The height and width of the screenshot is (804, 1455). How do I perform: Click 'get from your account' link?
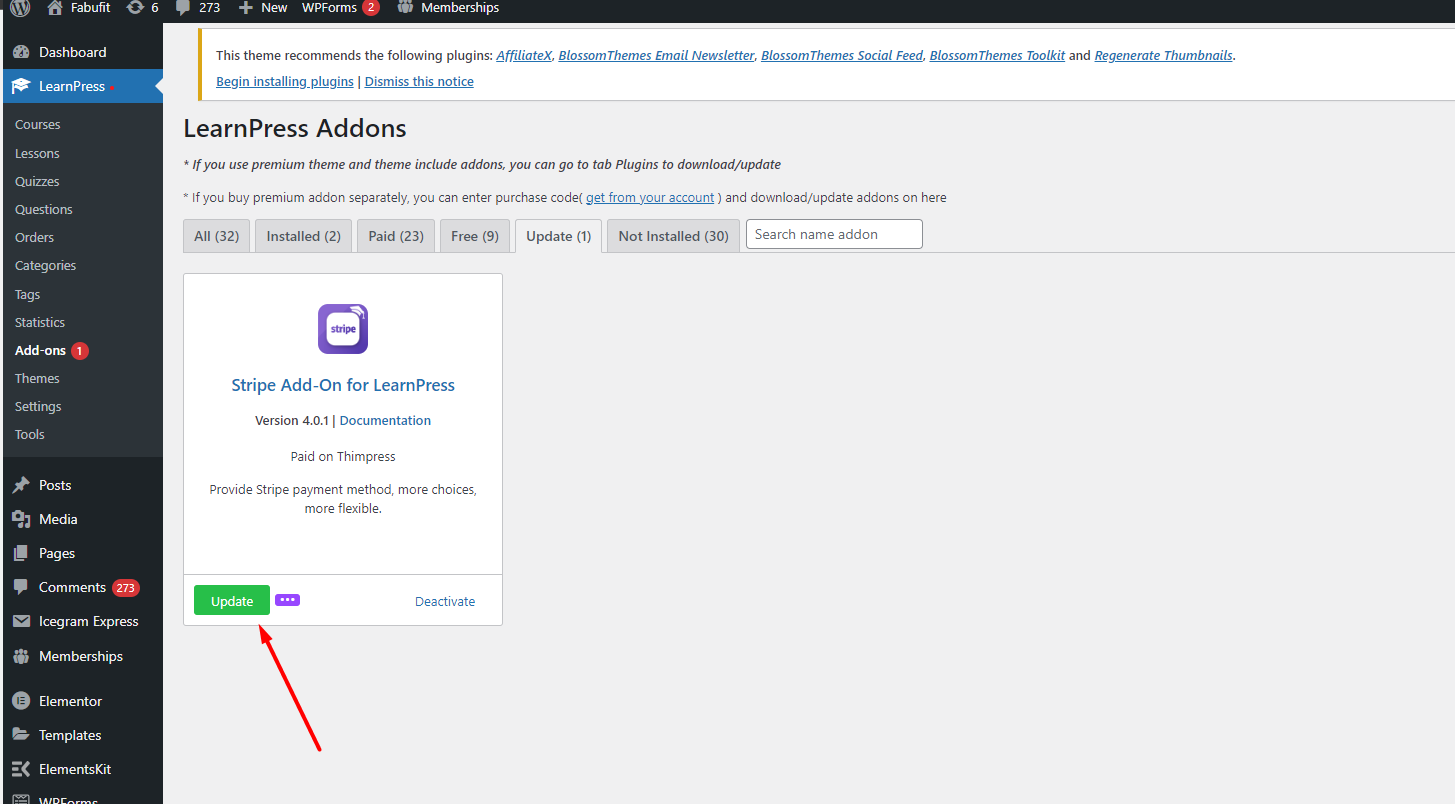click(650, 198)
